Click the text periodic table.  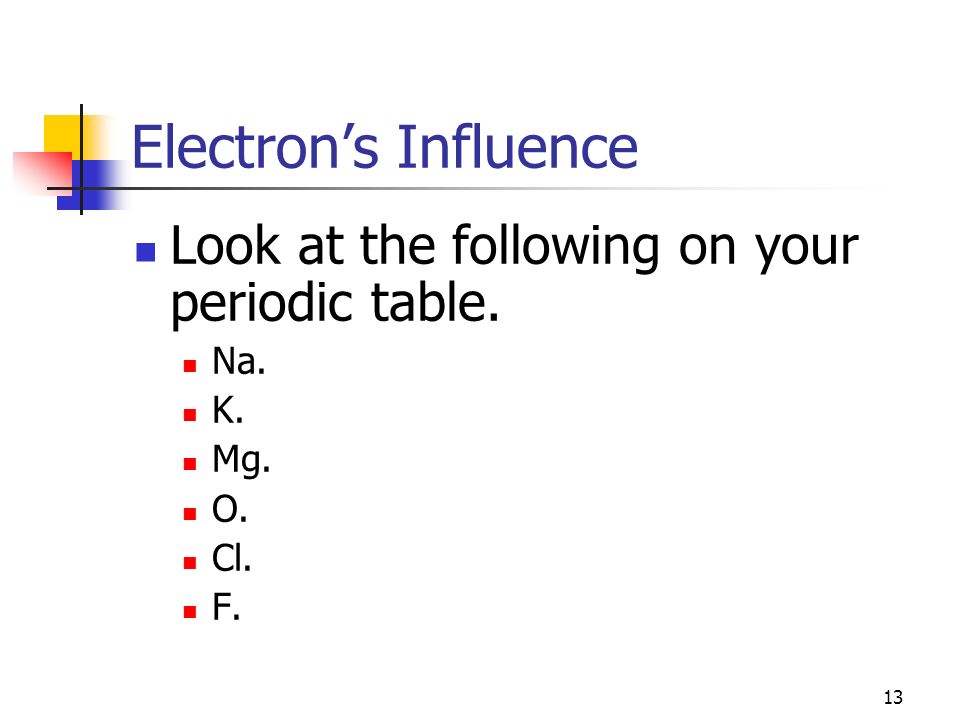pyautogui.click(x=335, y=304)
